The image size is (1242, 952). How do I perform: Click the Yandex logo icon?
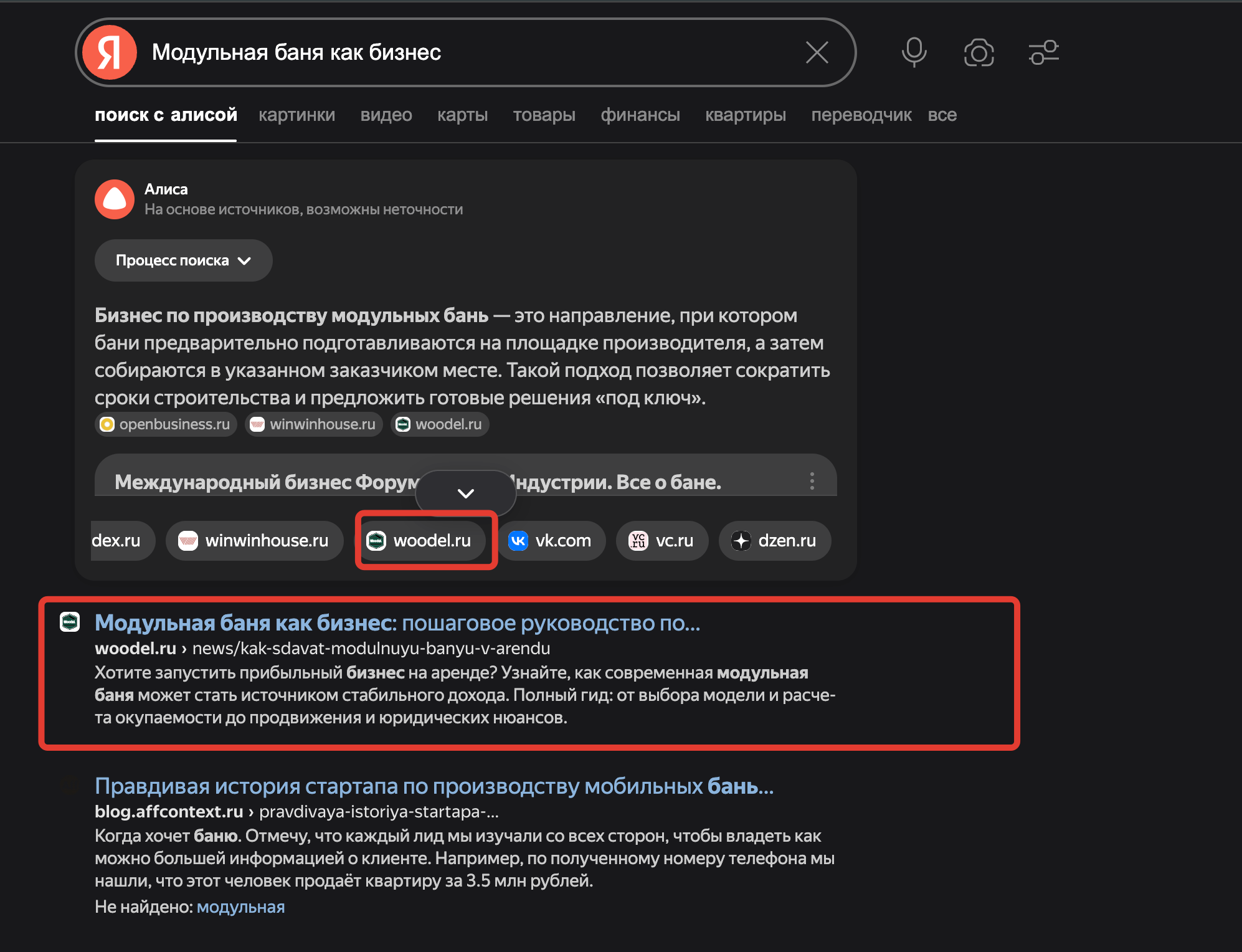pos(111,52)
